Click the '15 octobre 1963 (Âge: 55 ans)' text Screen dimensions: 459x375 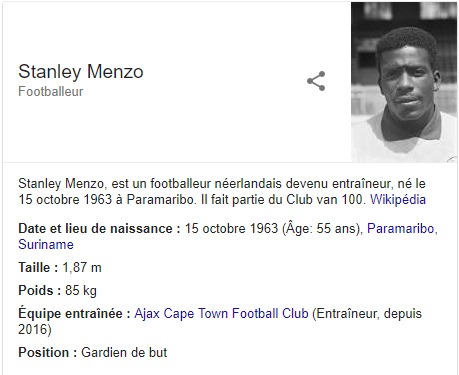[274, 228]
